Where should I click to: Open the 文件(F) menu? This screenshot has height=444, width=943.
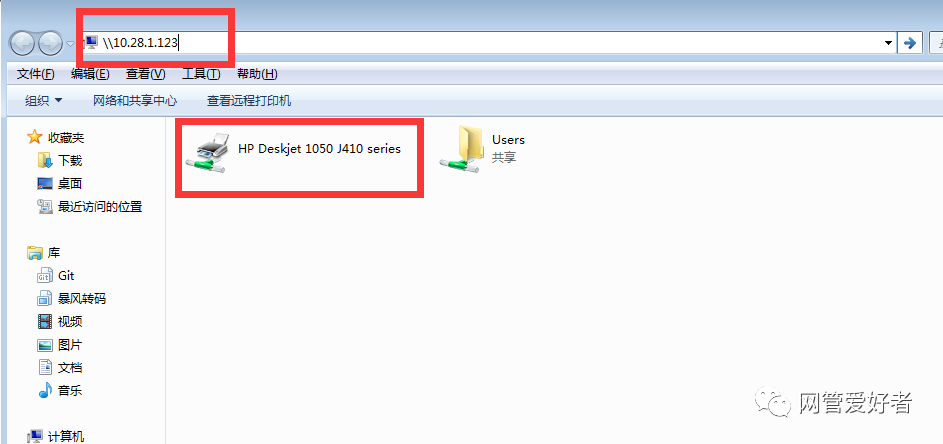tap(35, 74)
